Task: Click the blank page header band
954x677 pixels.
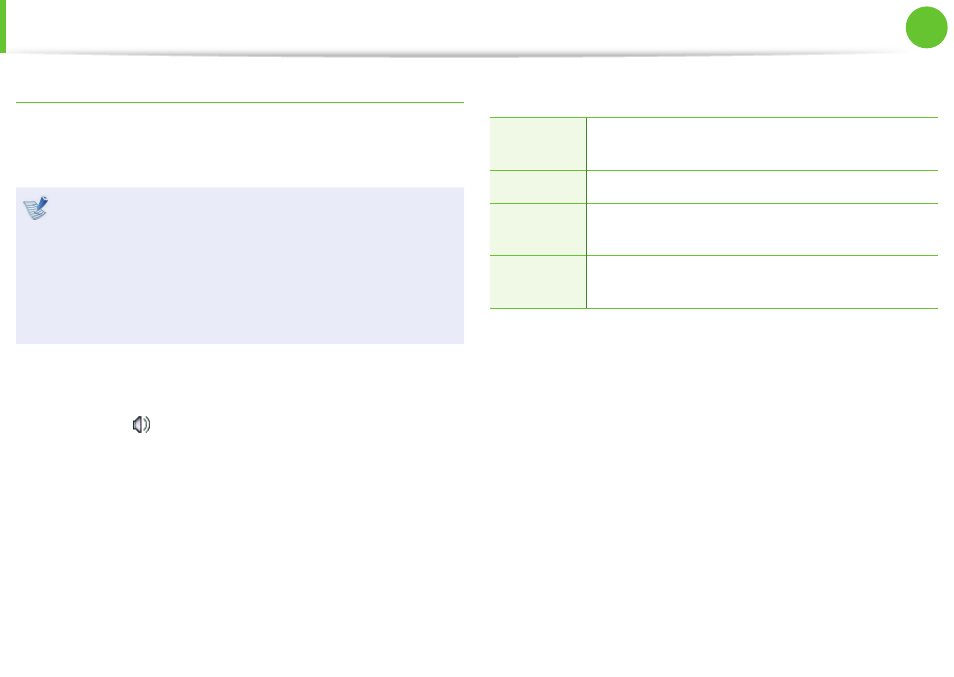Action: tap(455, 26)
